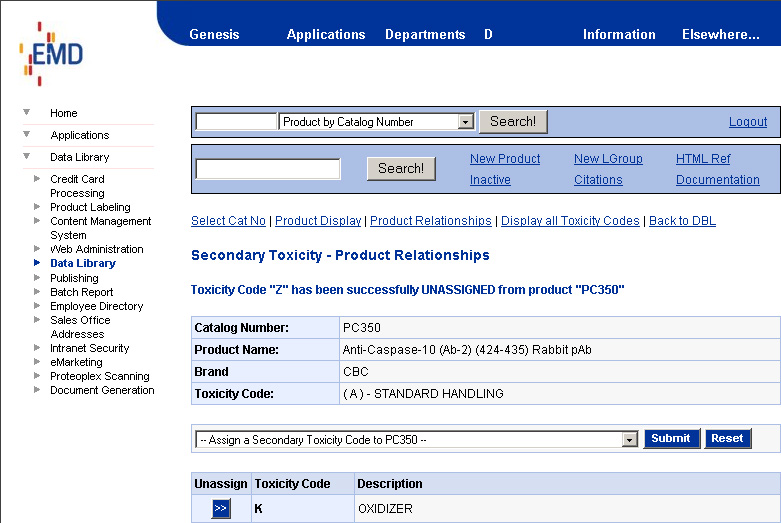Focus the second search text field
The image size is (781, 523).
tap(268, 169)
